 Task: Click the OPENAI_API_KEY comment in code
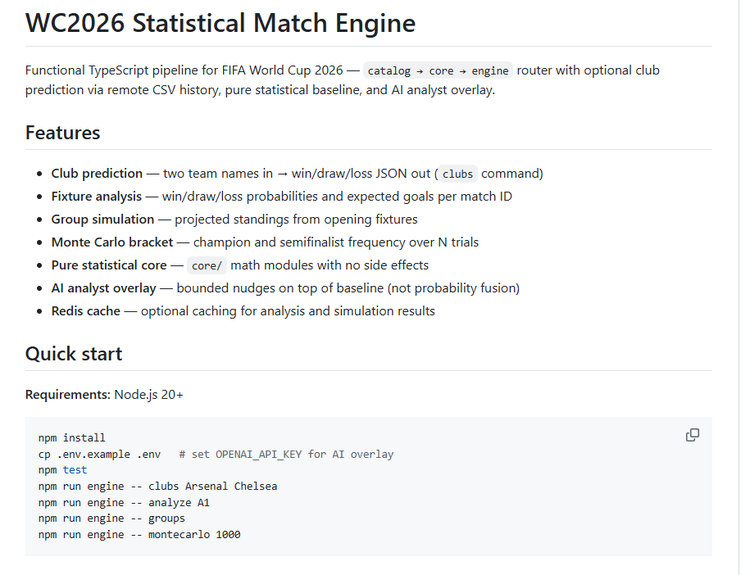287,454
